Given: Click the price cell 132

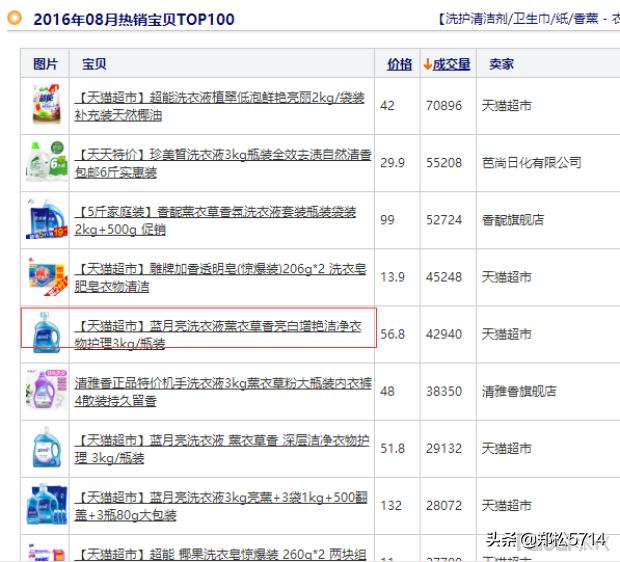Looking at the screenshot, I should tap(390, 505).
